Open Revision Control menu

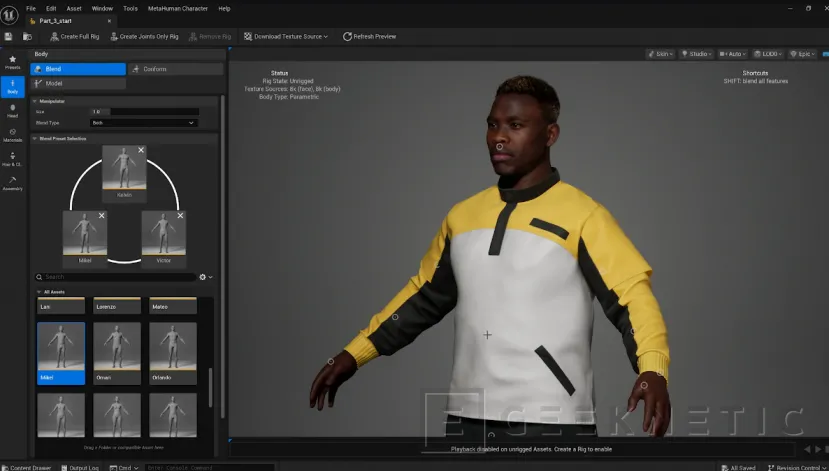[x=797, y=468]
